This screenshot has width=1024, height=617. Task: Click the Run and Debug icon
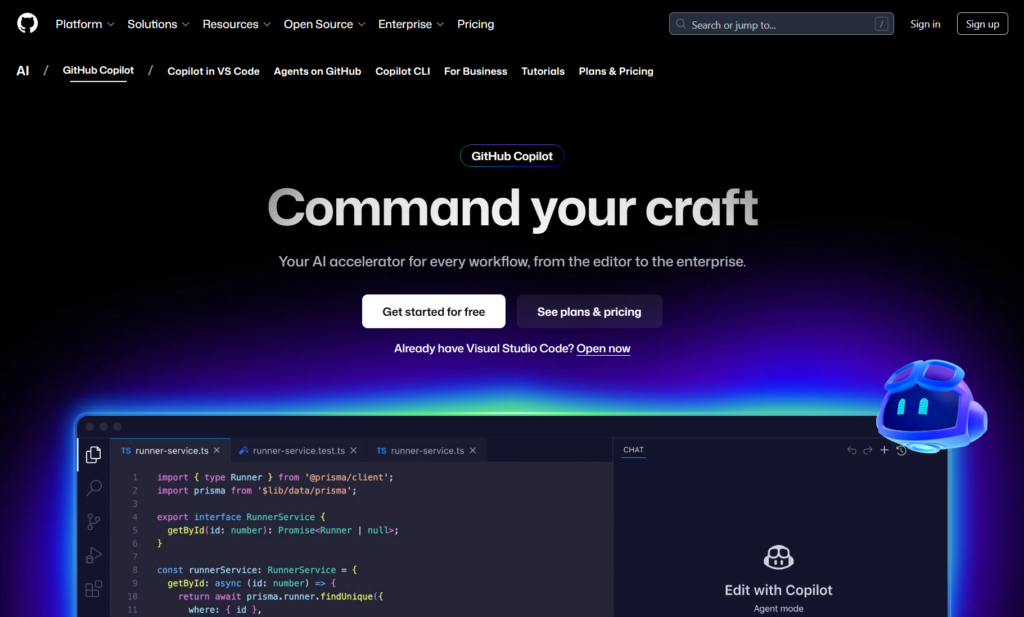93,555
